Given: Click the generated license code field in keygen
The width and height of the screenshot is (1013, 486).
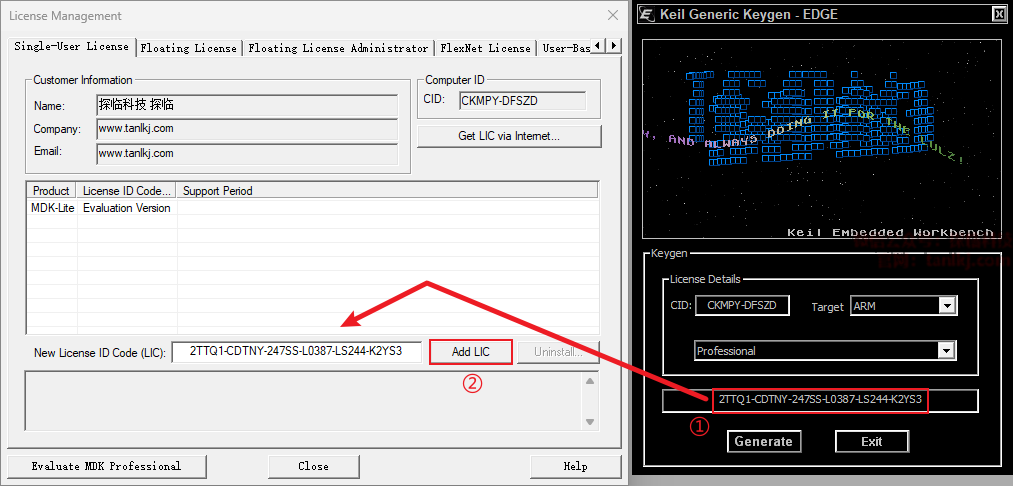Looking at the screenshot, I should (x=820, y=400).
